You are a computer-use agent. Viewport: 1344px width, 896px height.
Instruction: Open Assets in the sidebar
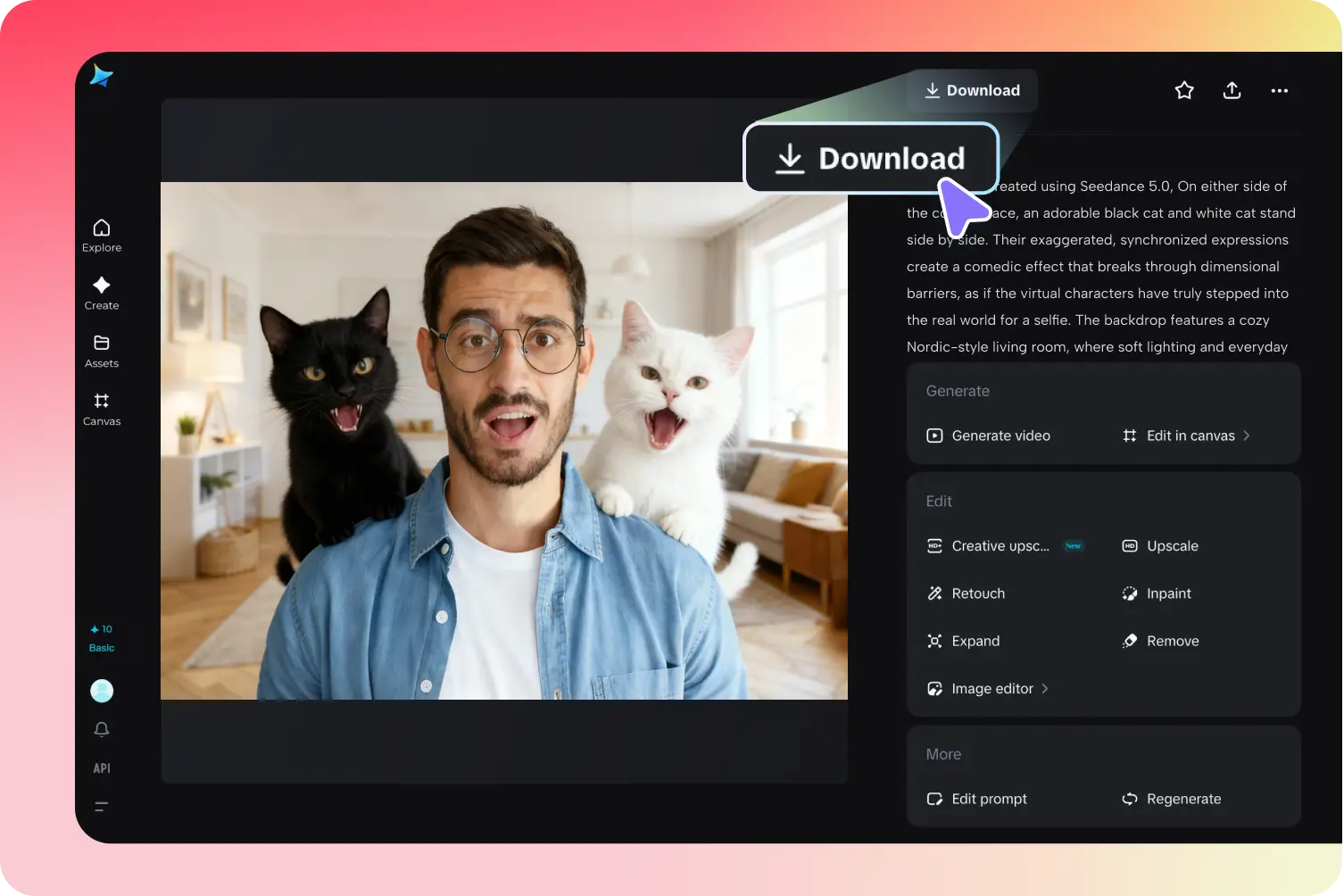click(102, 351)
